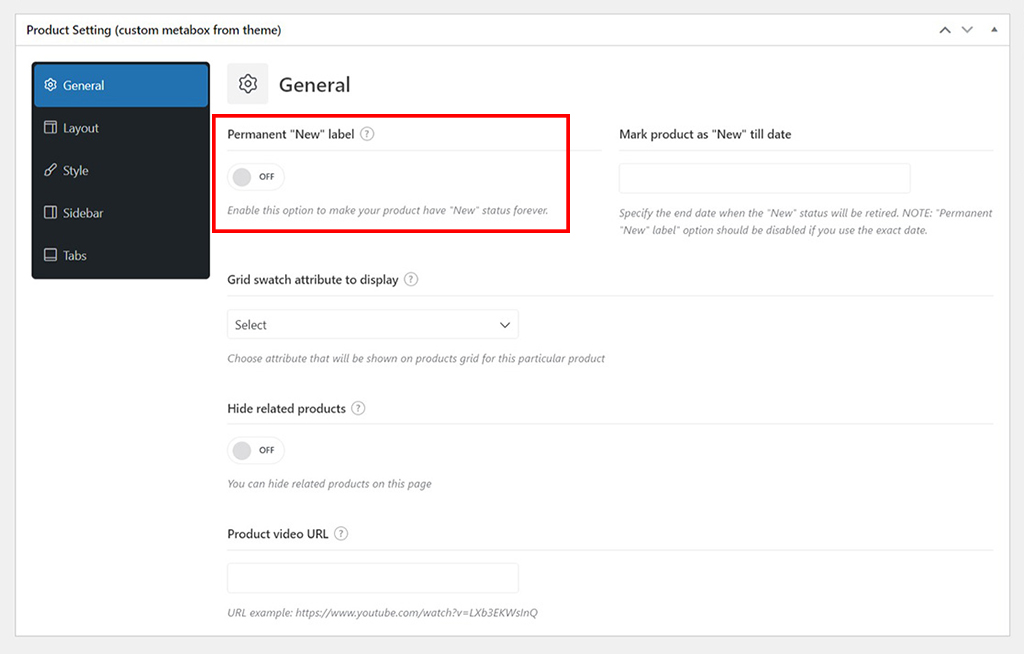Click help icon beside Product video URL
This screenshot has height=654, width=1024.
(x=341, y=534)
